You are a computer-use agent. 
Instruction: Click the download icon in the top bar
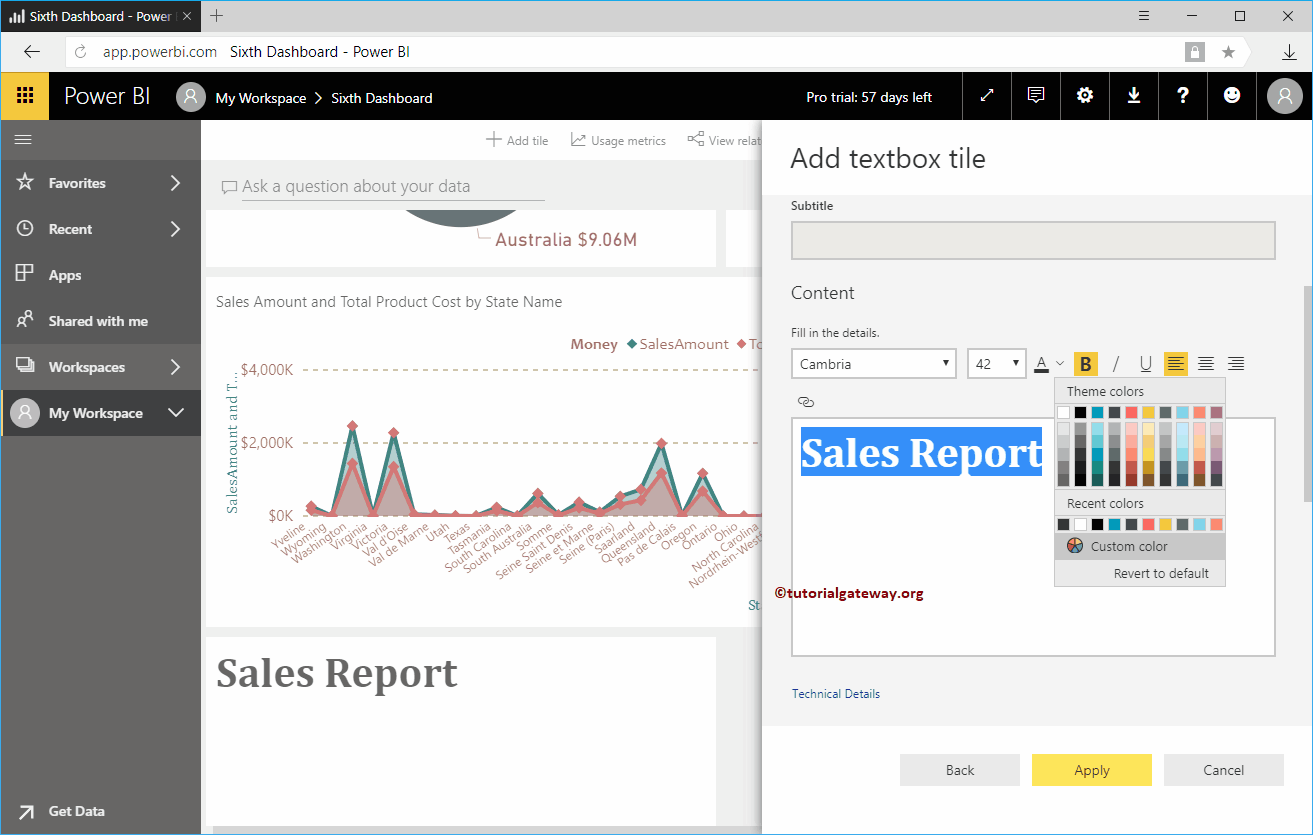tap(1133, 96)
